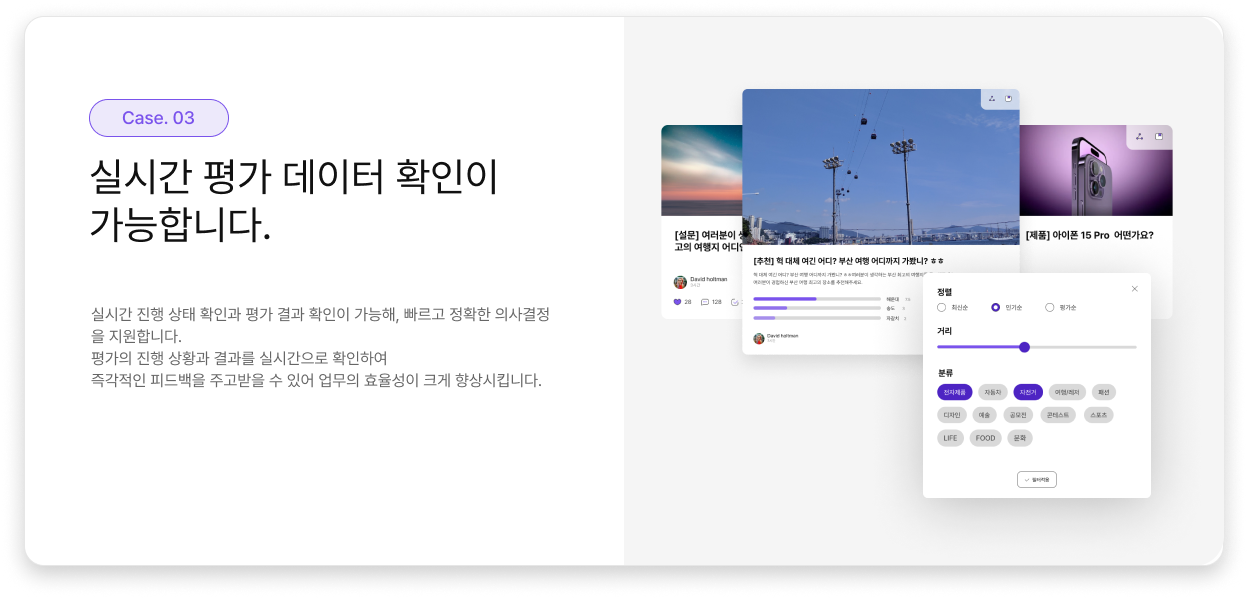
Task: Click the first progress bar on Busan card
Action: point(817,299)
